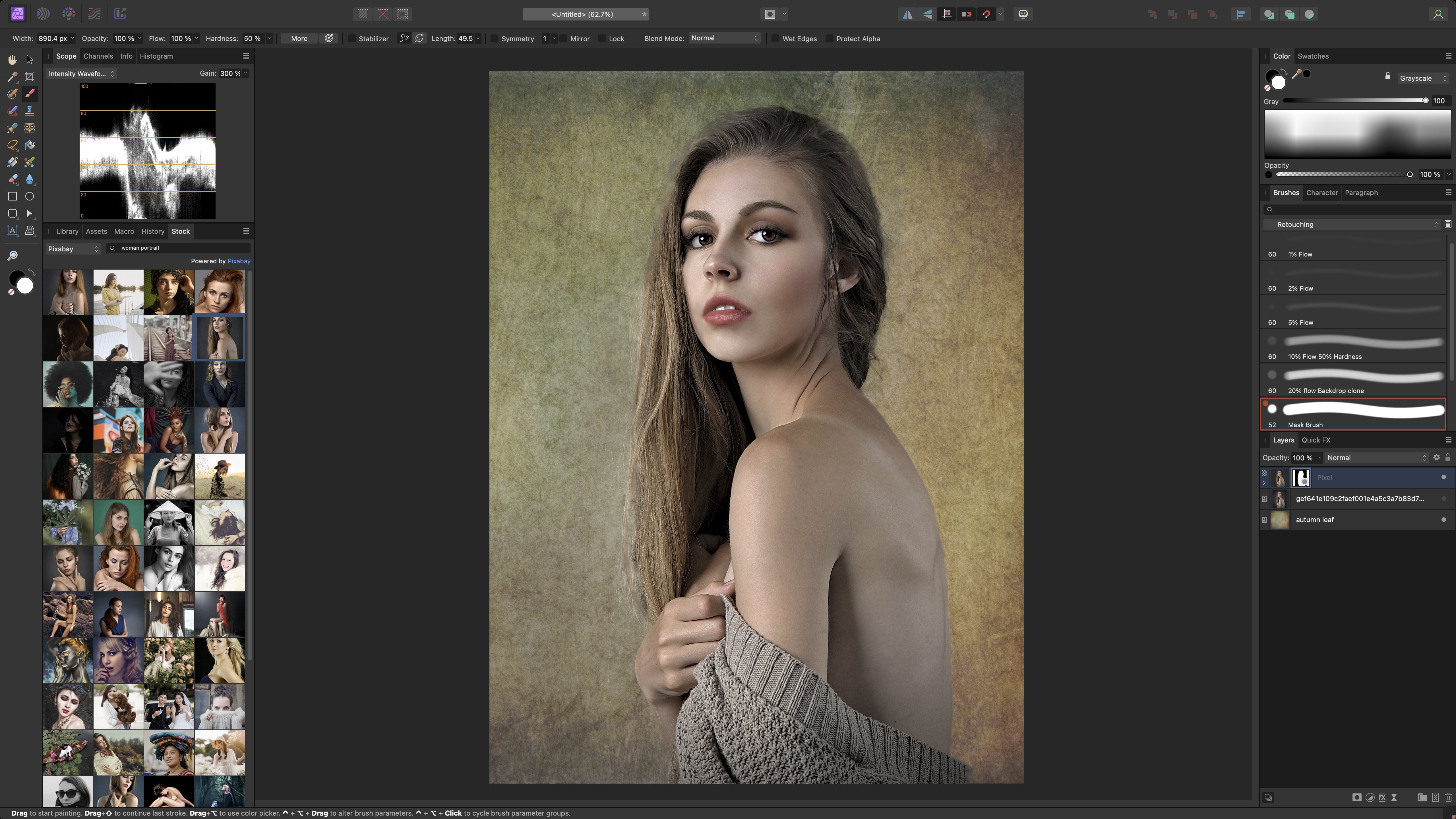The width and height of the screenshot is (1456, 819).
Task: Show the hidden gef641e109c2 layer
Action: pos(1443,499)
